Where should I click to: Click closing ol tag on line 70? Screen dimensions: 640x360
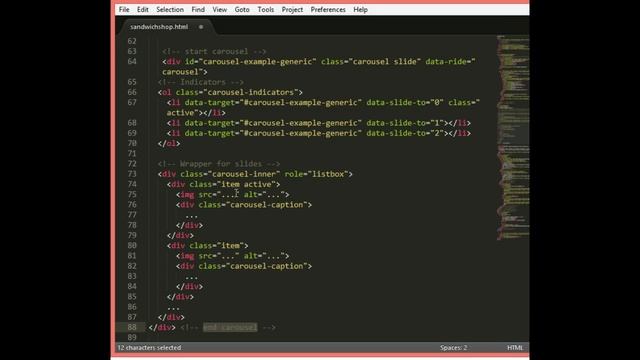click(169, 143)
